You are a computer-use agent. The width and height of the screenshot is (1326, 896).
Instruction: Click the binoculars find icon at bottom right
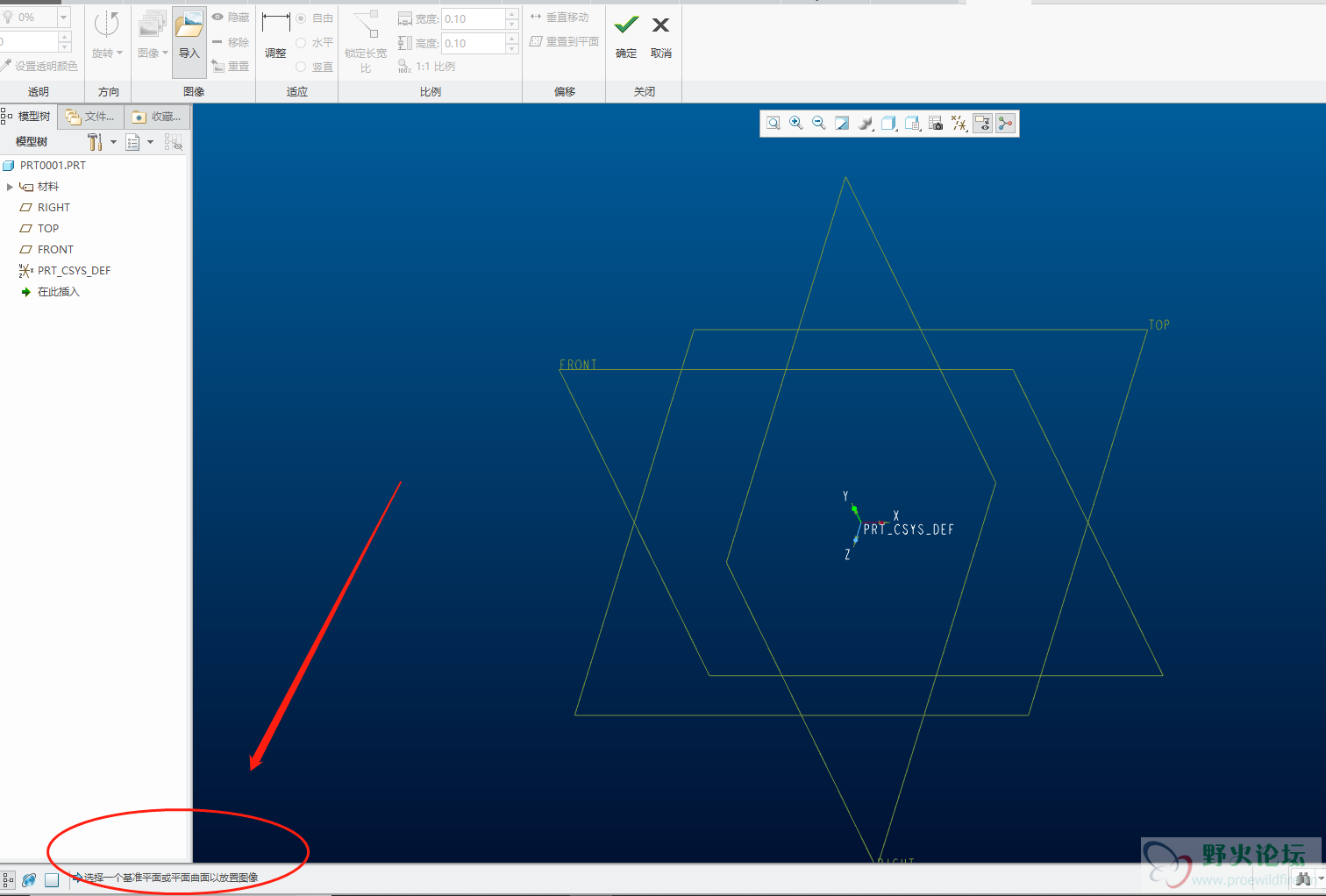(x=1302, y=878)
